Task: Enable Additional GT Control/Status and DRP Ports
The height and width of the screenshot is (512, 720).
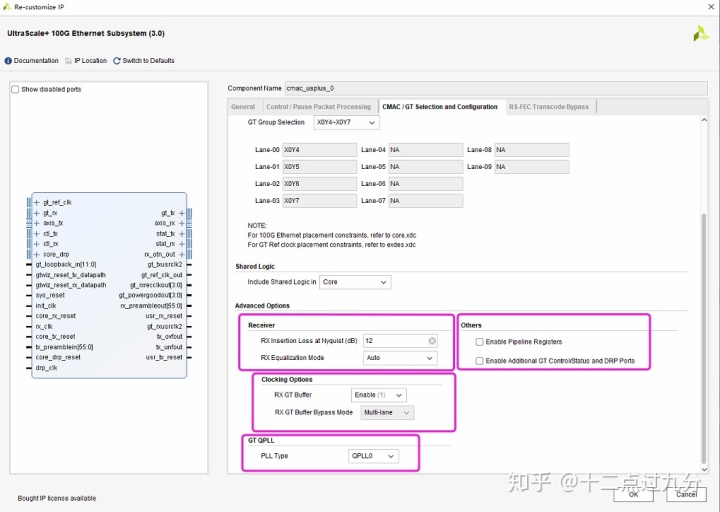Action: [x=479, y=361]
